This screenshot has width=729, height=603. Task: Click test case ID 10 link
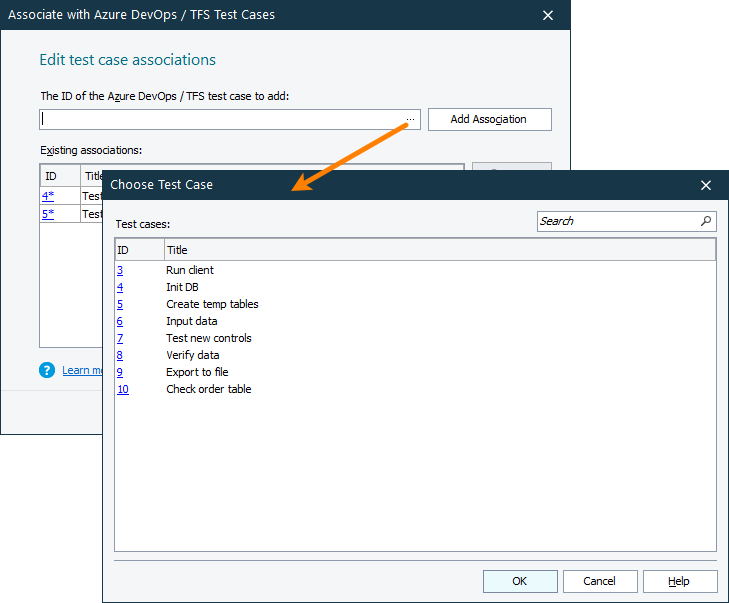(123, 389)
